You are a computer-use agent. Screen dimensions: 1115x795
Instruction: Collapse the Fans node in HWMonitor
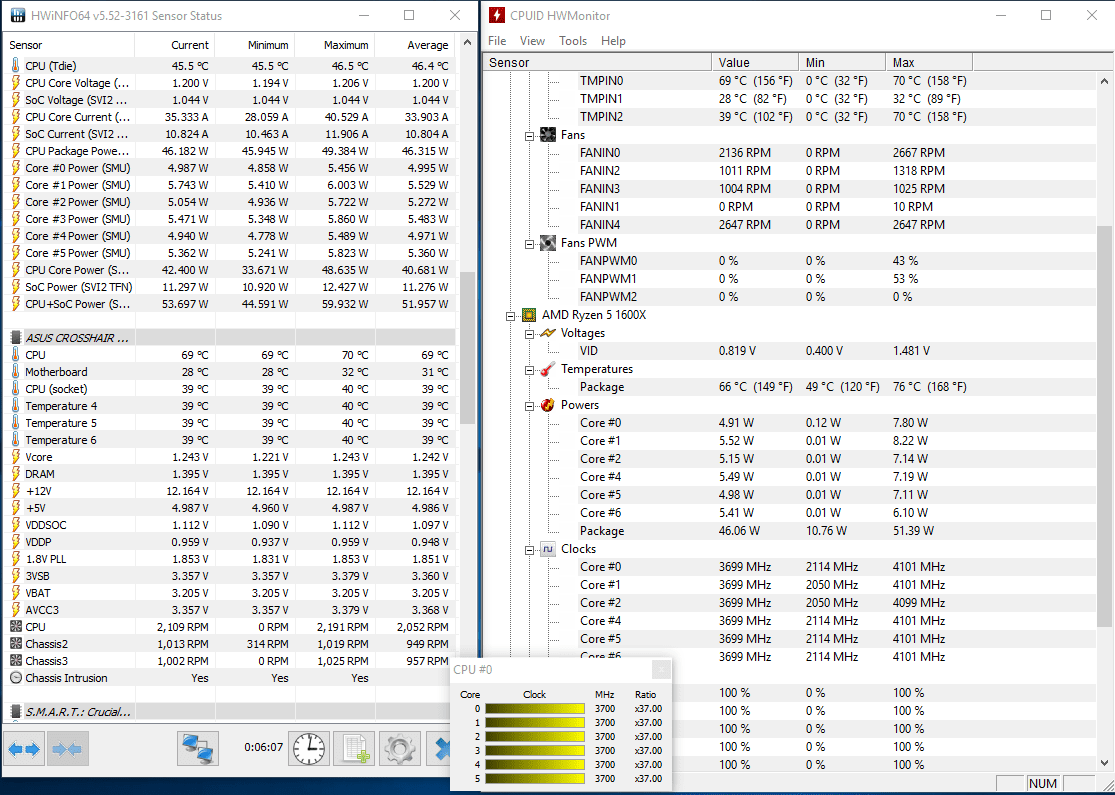[529, 136]
